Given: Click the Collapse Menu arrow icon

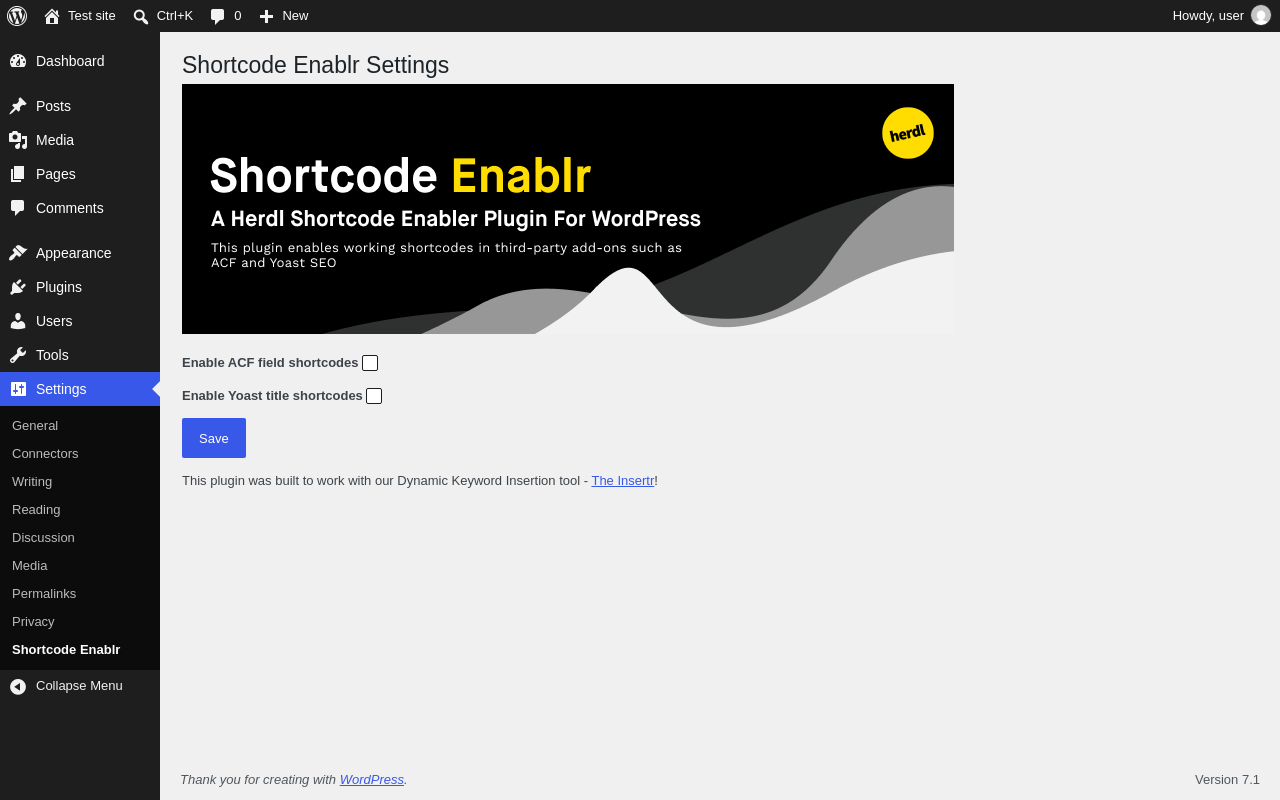Looking at the screenshot, I should coord(18,686).
